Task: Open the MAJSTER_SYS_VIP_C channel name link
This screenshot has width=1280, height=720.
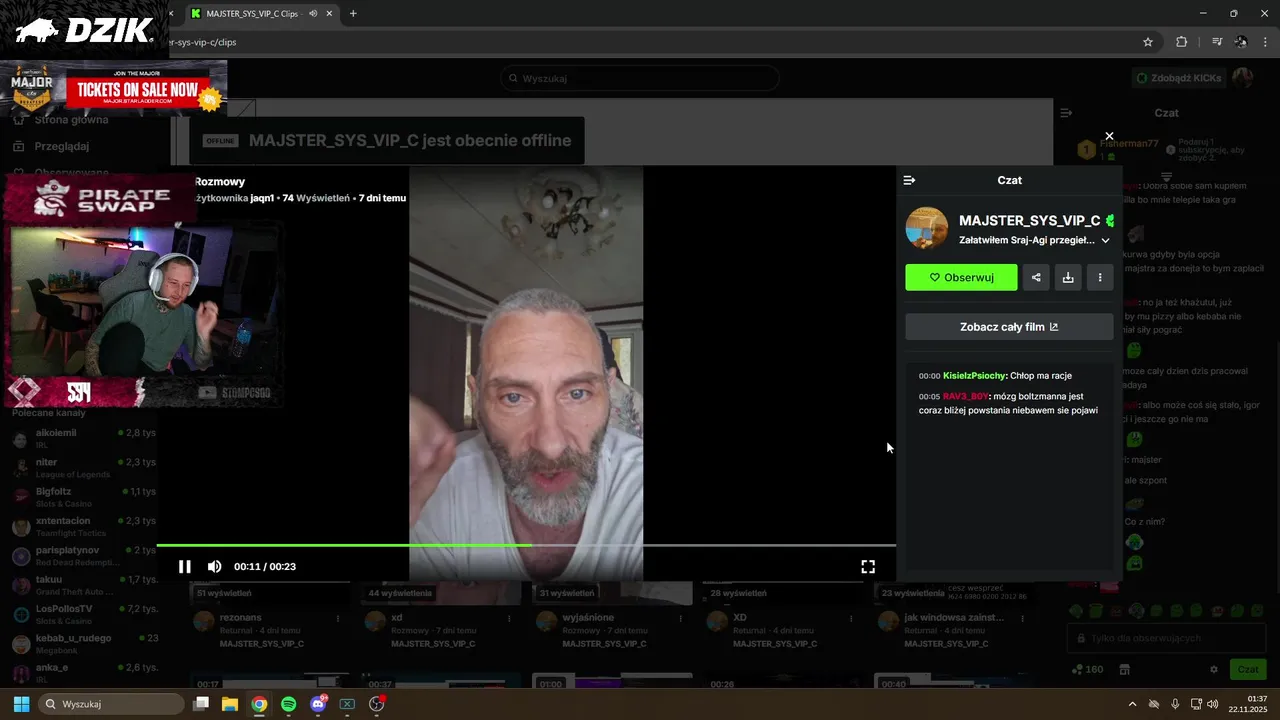Action: [x=1030, y=220]
